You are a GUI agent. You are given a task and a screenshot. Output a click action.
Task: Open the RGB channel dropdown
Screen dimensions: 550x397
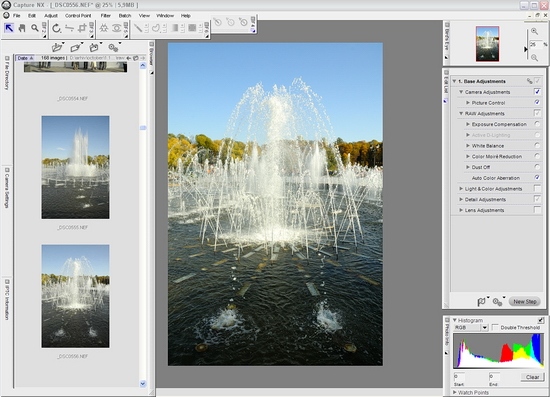[x=485, y=328]
